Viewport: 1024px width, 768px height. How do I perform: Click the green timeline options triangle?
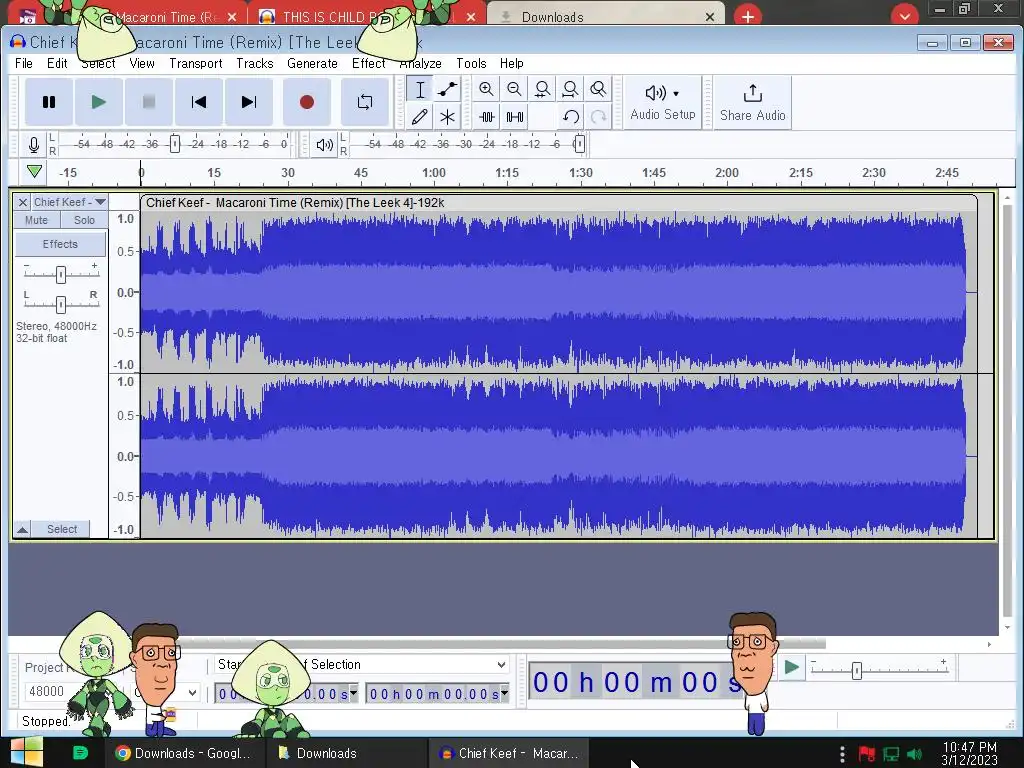[x=35, y=172]
